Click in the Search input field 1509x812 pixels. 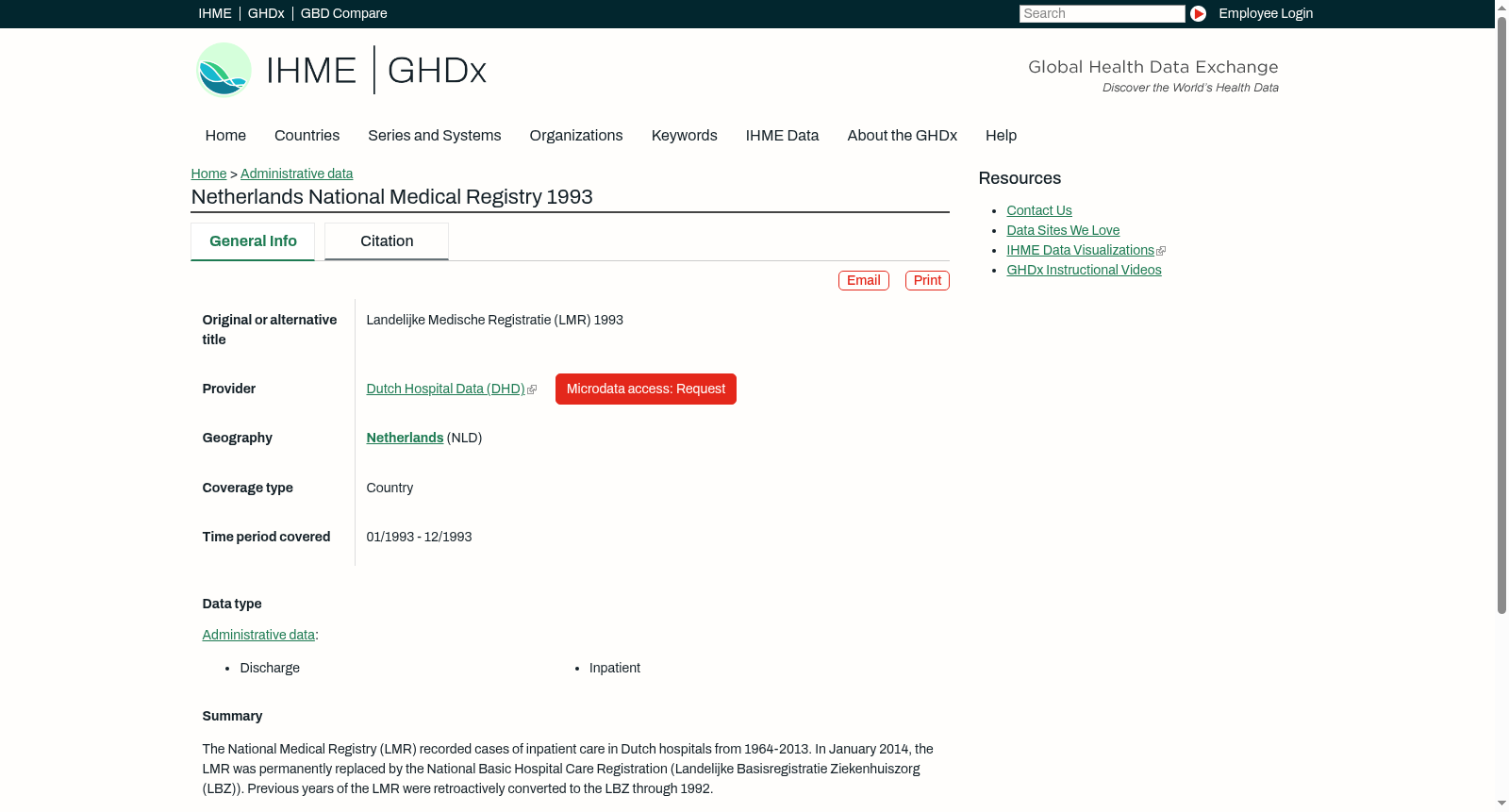click(1102, 13)
